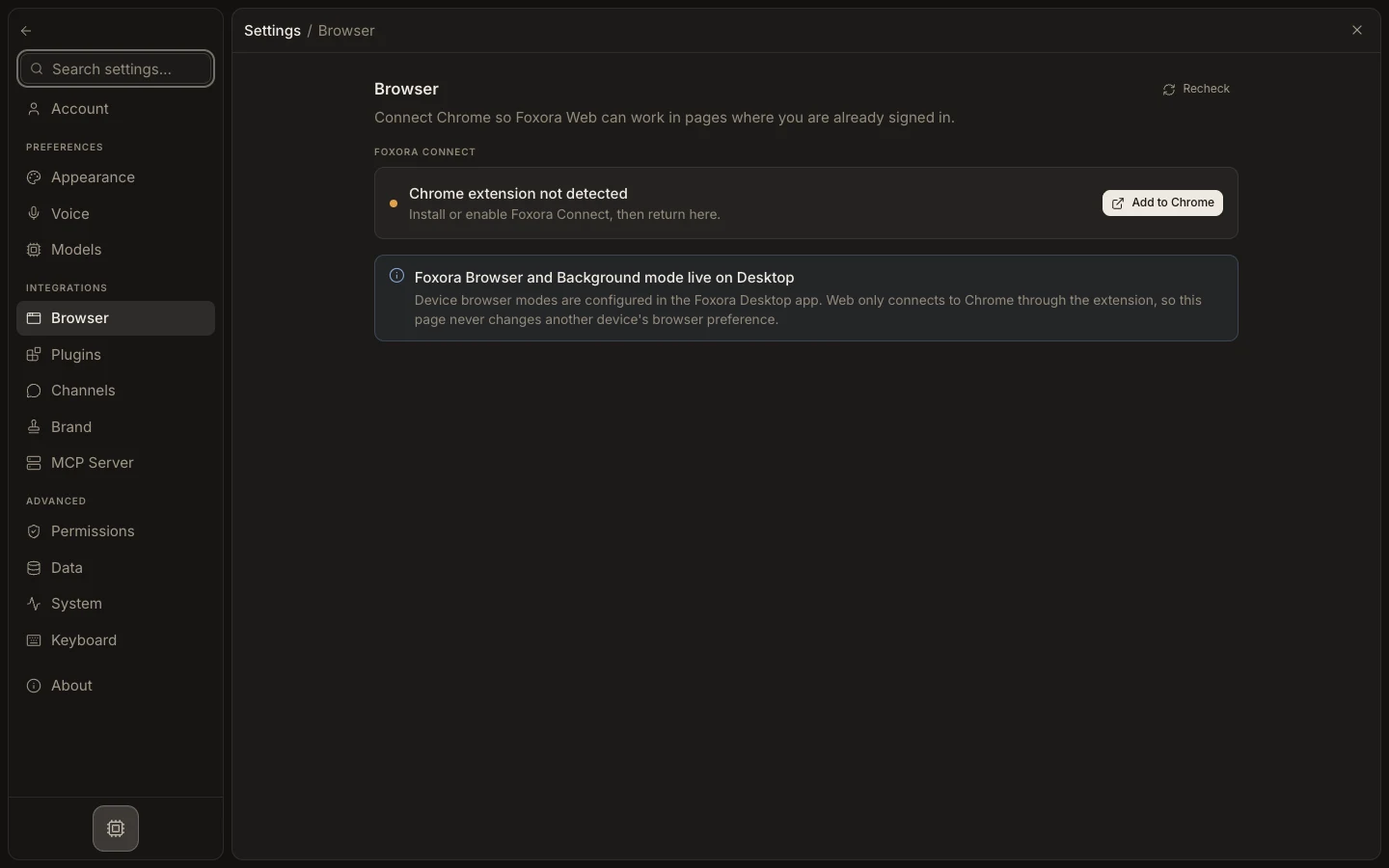Open Brand settings
Screen dimensions: 1389x868
[116, 427]
